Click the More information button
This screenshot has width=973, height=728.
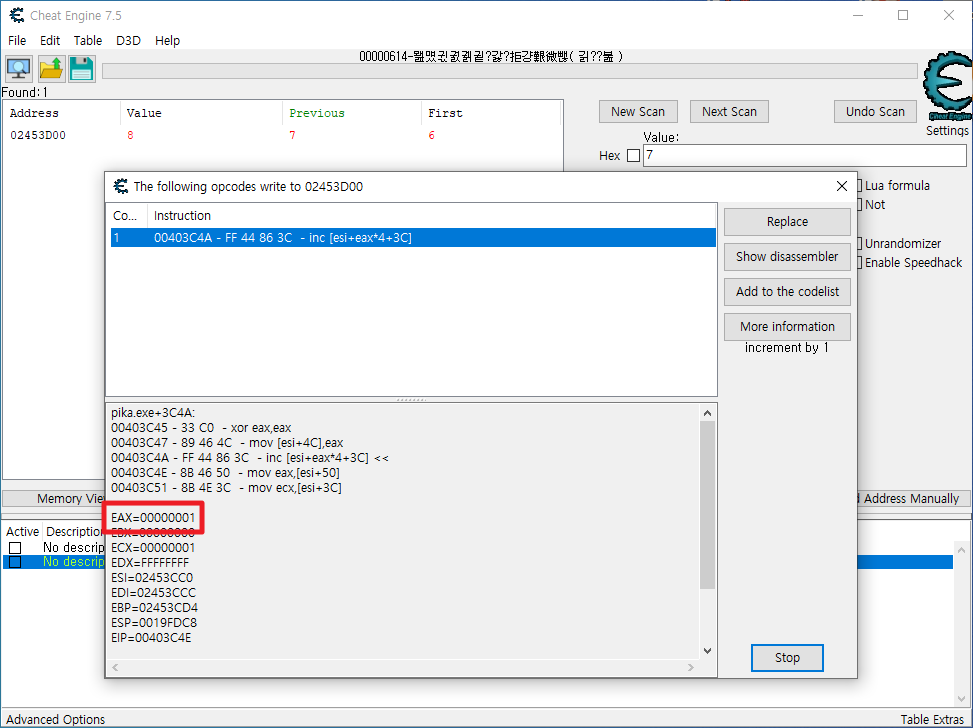pos(787,326)
